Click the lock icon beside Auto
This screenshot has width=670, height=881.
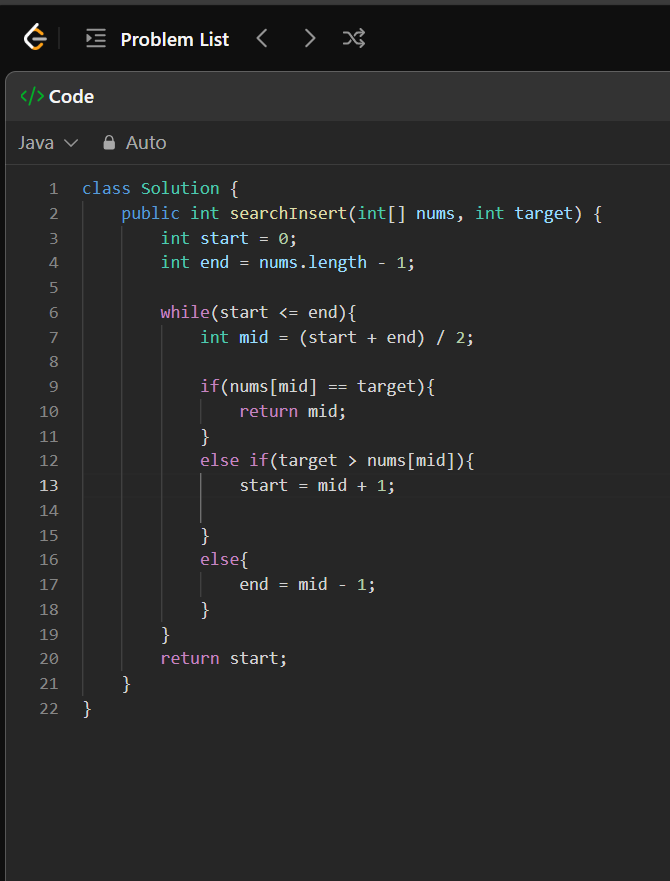[x=109, y=143]
